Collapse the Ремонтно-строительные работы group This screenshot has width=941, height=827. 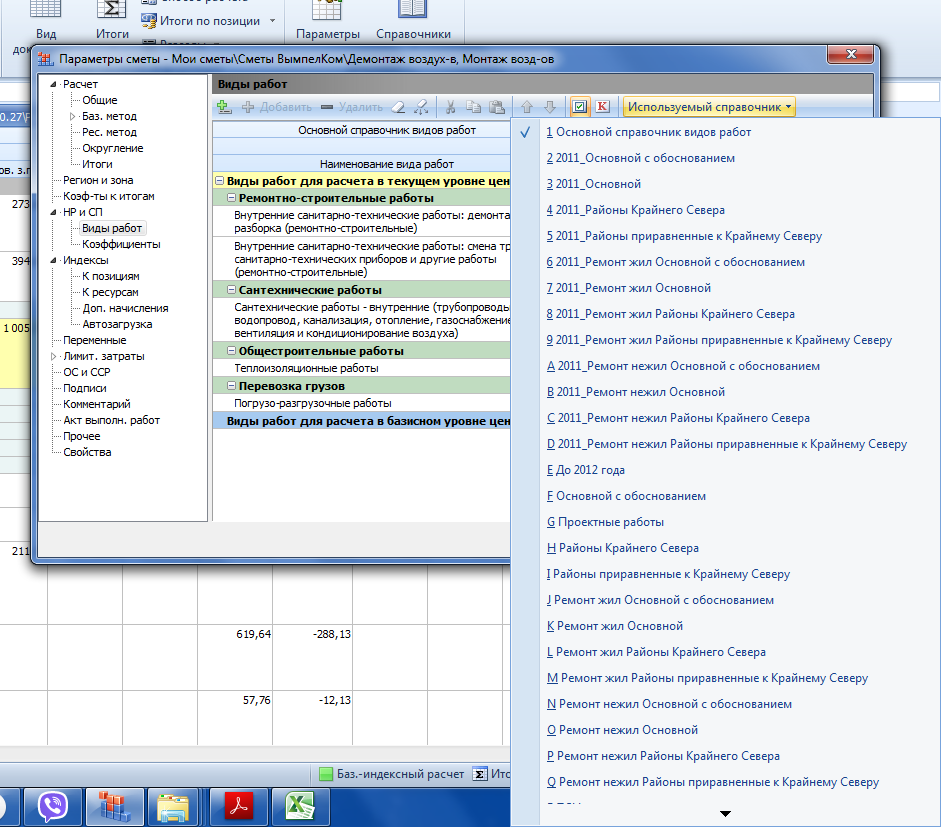pyautogui.click(x=231, y=198)
